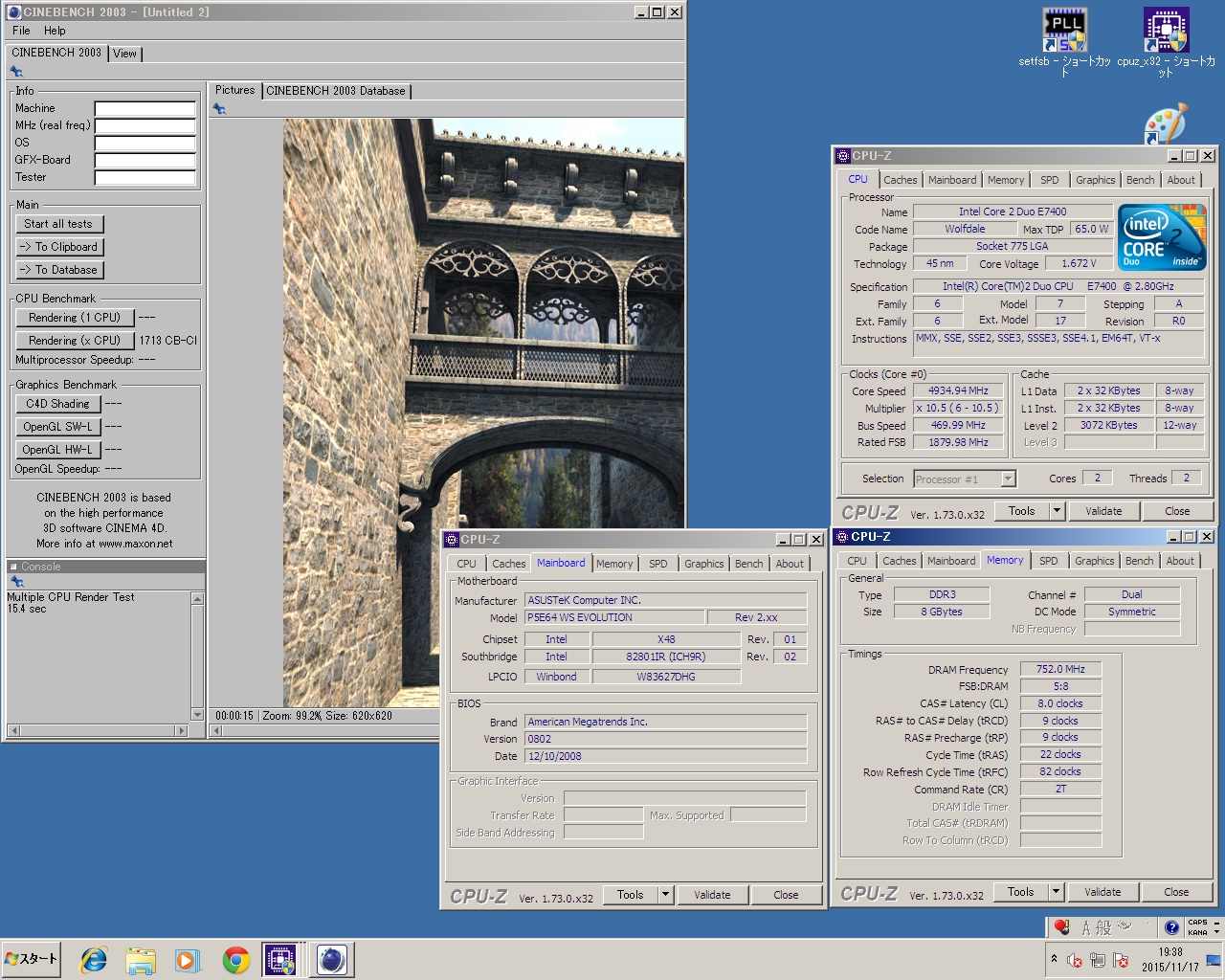This screenshot has width=1225, height=980.
Task: Open the Help menu in CINEBENCH
Action: tap(55, 31)
